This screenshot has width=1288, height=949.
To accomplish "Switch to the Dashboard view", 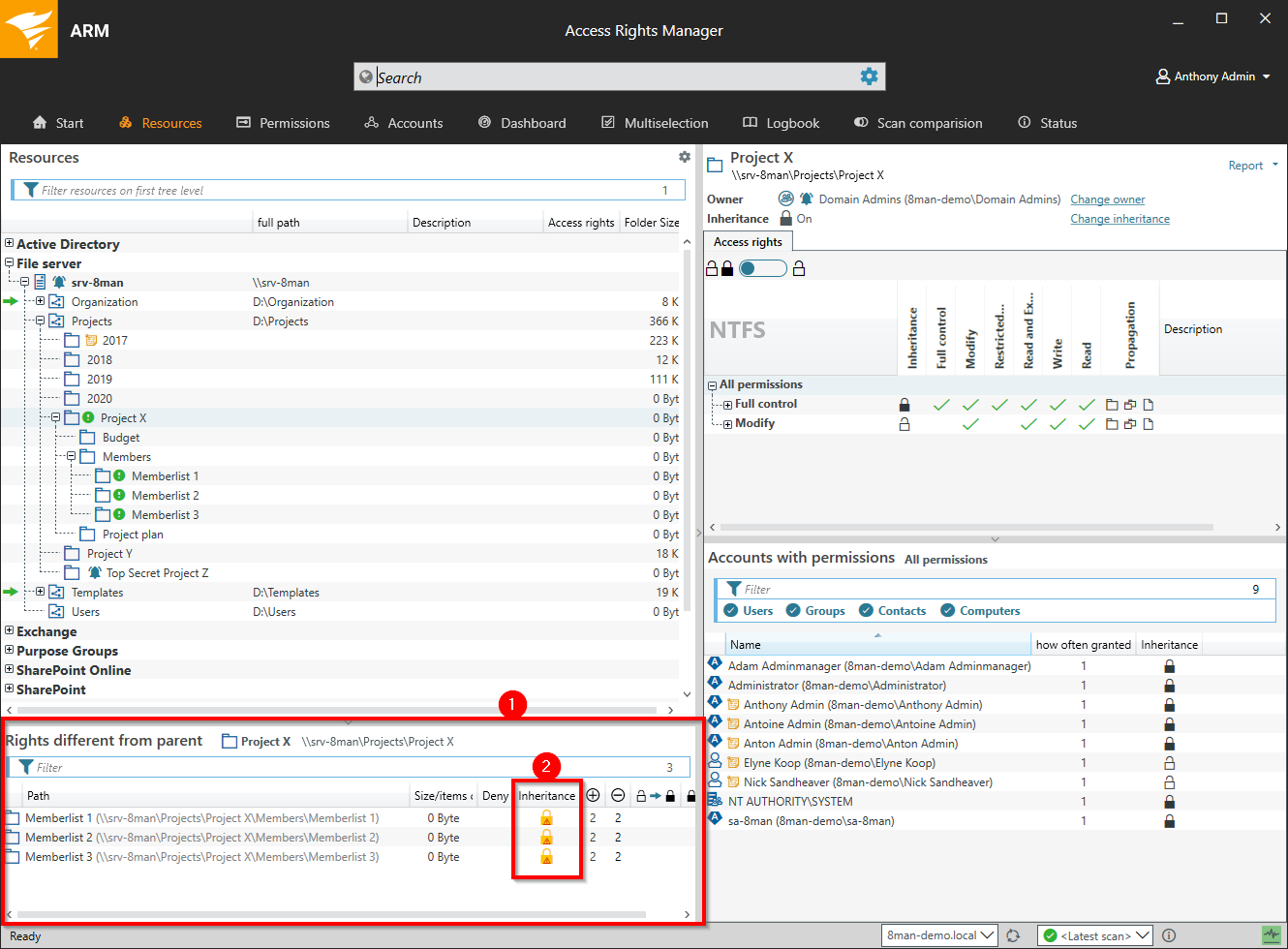I will click(522, 123).
